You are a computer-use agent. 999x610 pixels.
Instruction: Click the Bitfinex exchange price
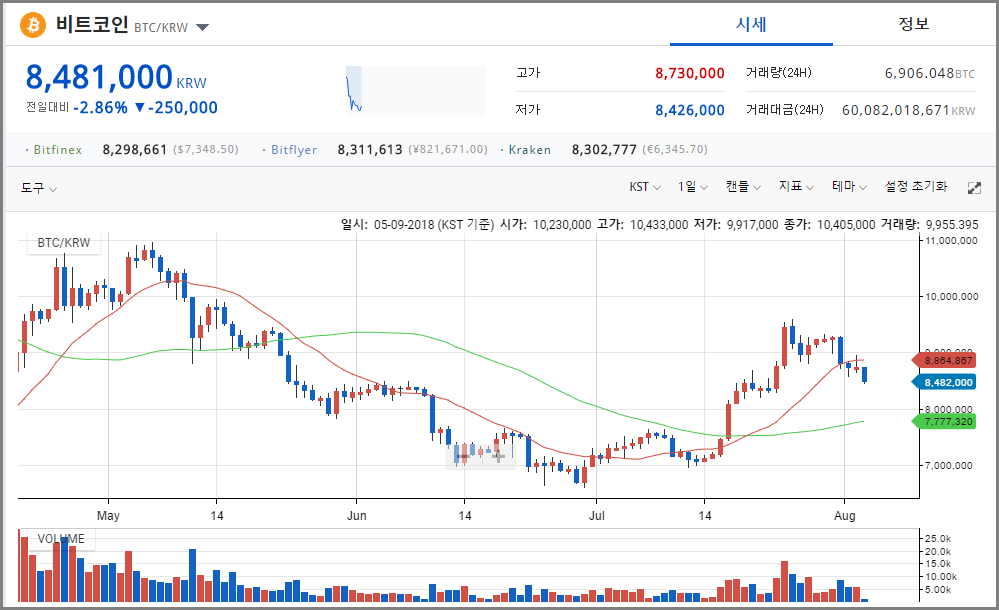pos(135,150)
